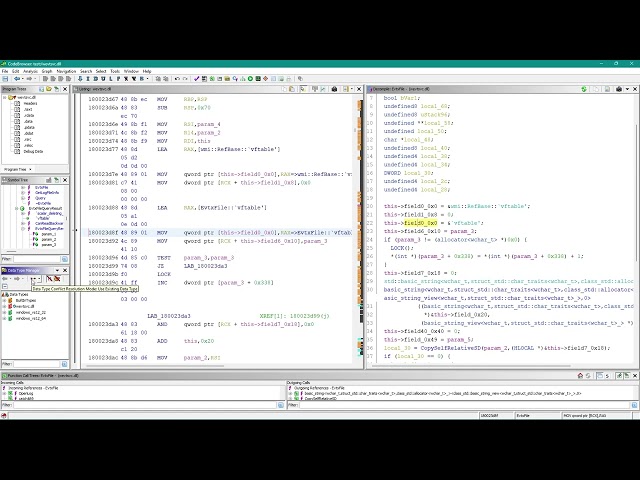Viewport: 640px width, 480px height.
Task: Go to next function with the F icon
Action: 118,79
